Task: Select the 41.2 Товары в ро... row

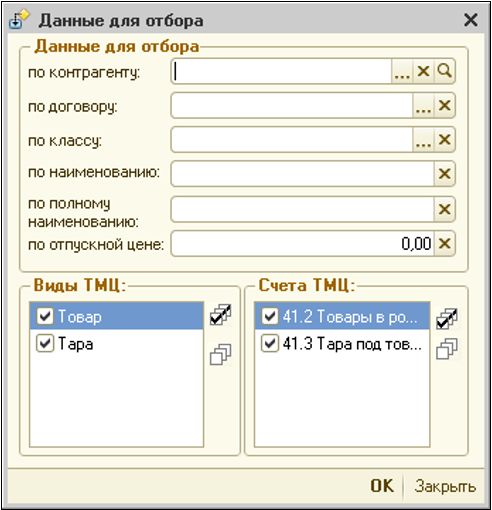Action: click(x=342, y=316)
